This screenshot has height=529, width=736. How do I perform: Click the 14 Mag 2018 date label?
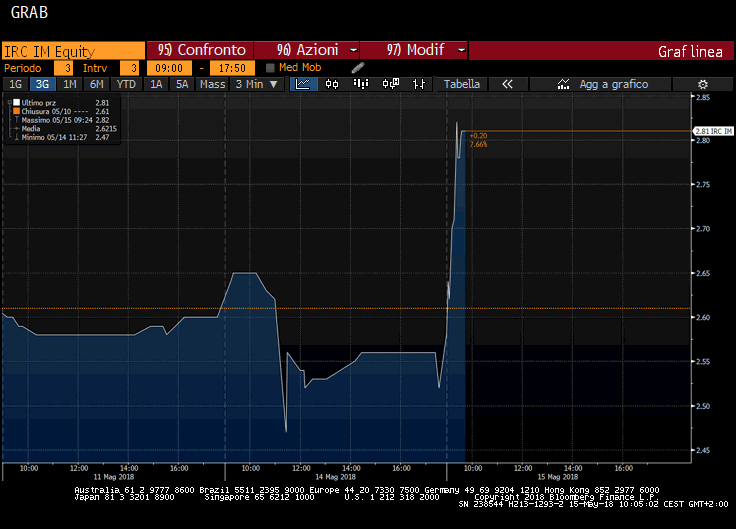click(x=335, y=477)
